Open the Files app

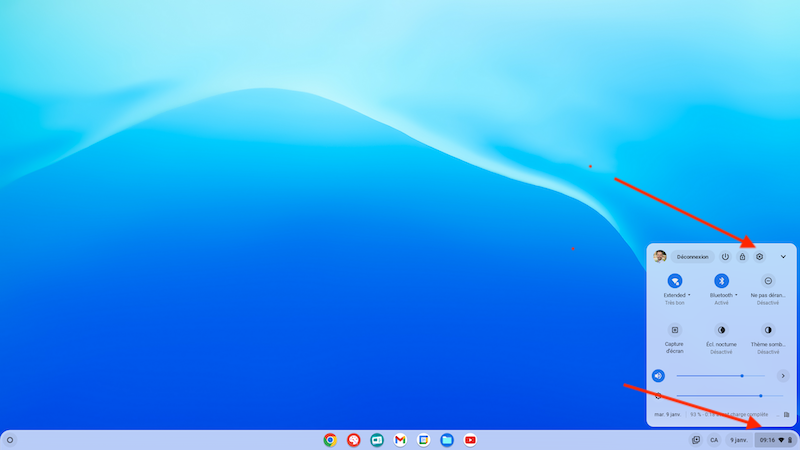(447, 440)
